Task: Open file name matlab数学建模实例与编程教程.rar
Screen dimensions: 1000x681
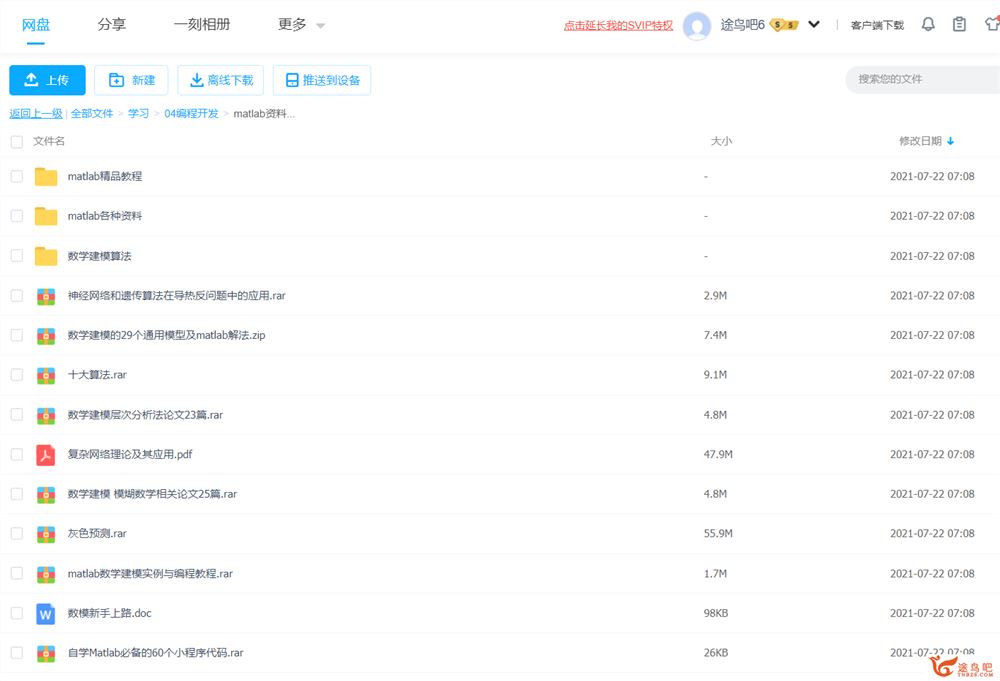Action: (151, 574)
